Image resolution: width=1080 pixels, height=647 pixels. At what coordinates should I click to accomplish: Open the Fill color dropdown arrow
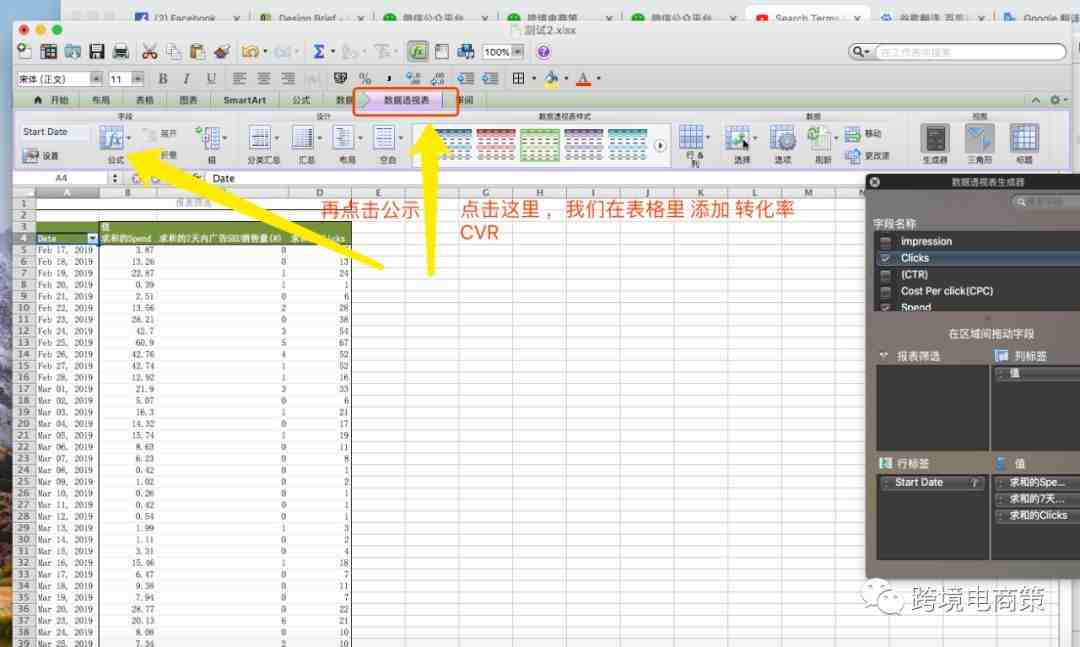click(566, 79)
